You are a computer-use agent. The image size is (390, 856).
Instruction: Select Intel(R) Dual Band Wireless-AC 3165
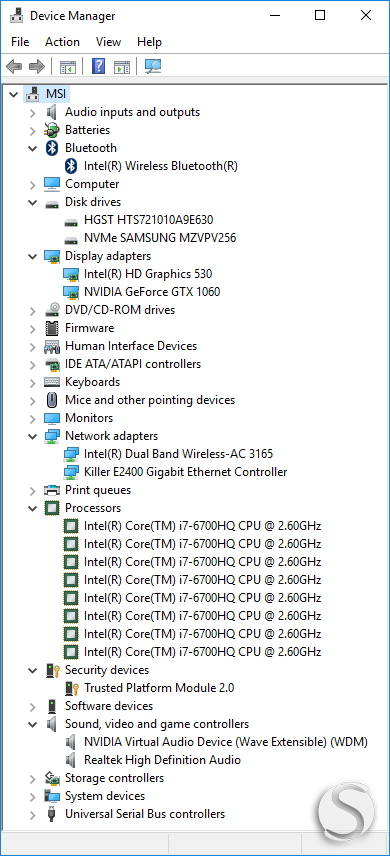coord(179,454)
